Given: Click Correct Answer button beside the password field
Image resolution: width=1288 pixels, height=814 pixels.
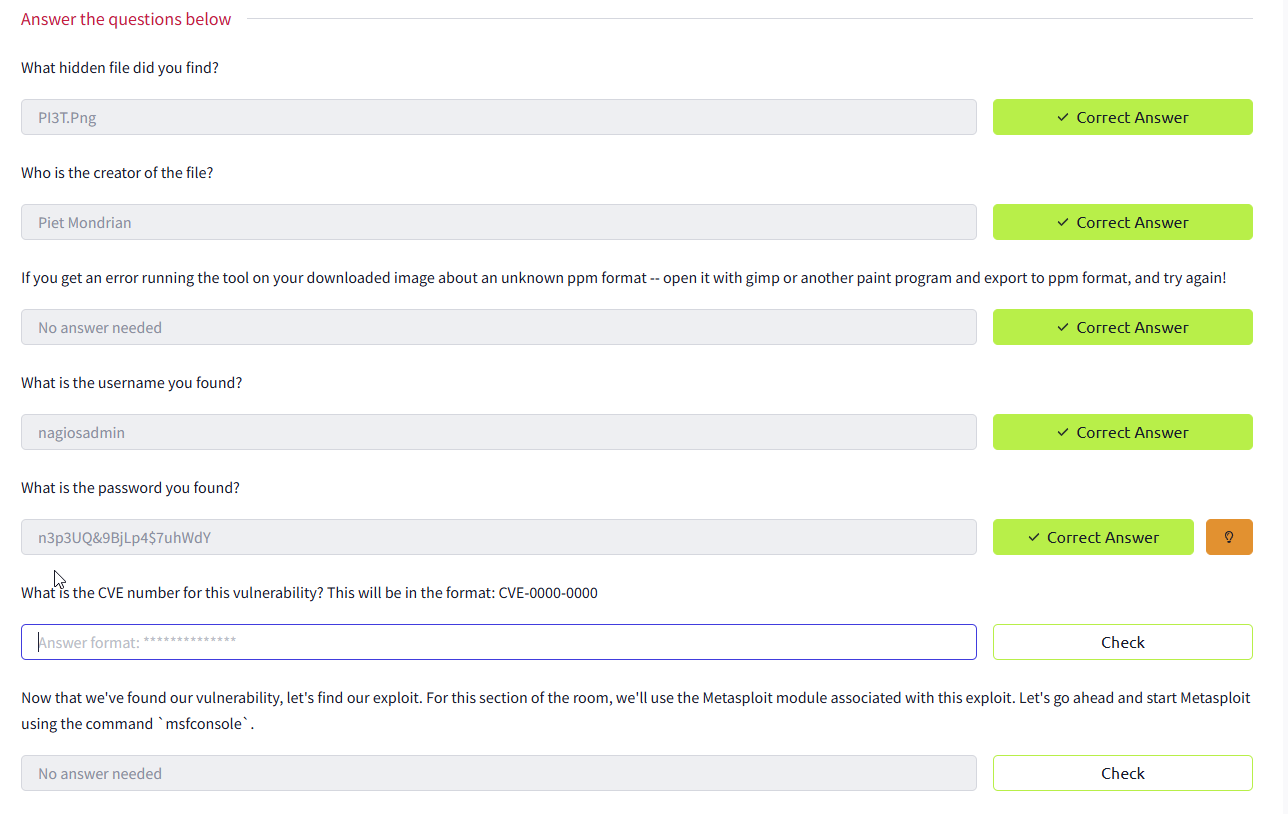Looking at the screenshot, I should (x=1092, y=537).
